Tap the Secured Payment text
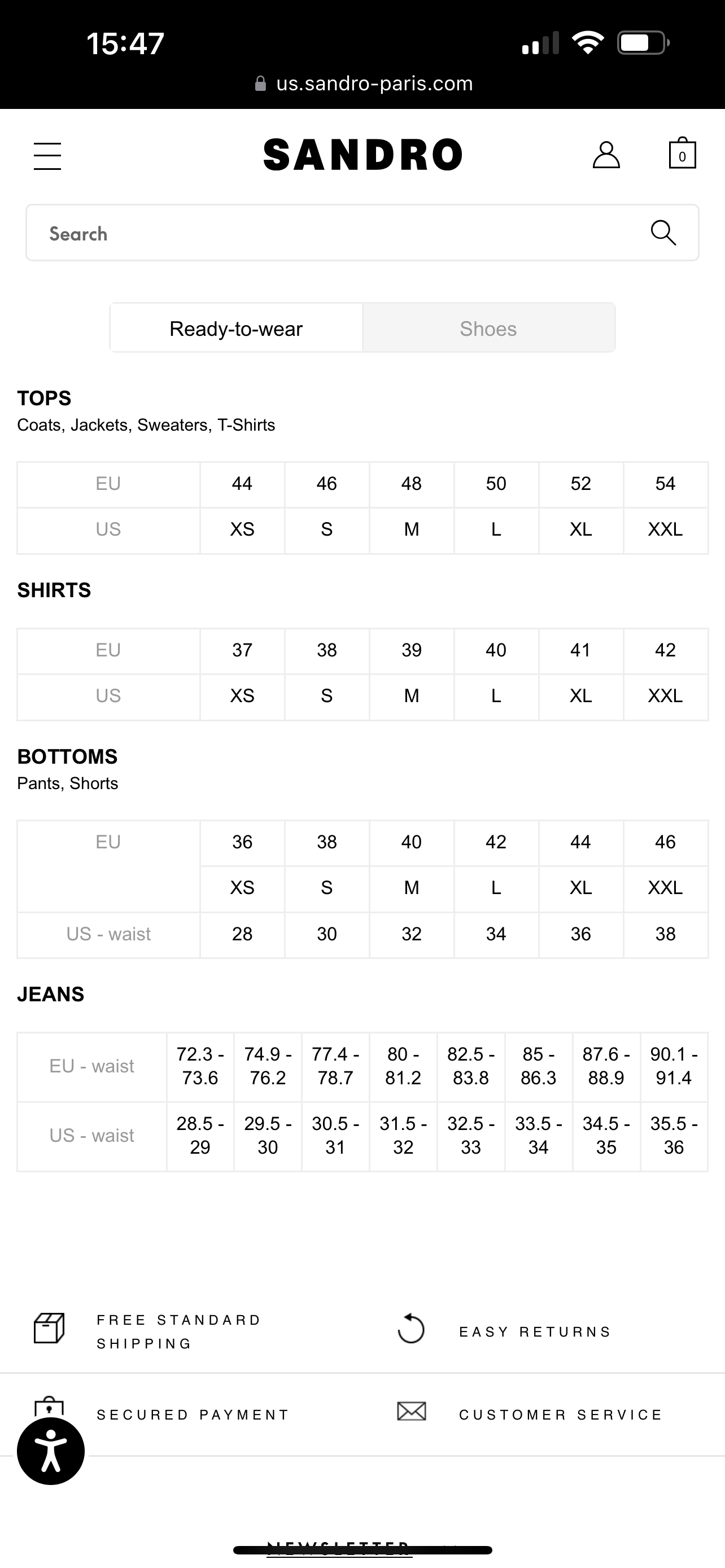 click(x=193, y=1414)
